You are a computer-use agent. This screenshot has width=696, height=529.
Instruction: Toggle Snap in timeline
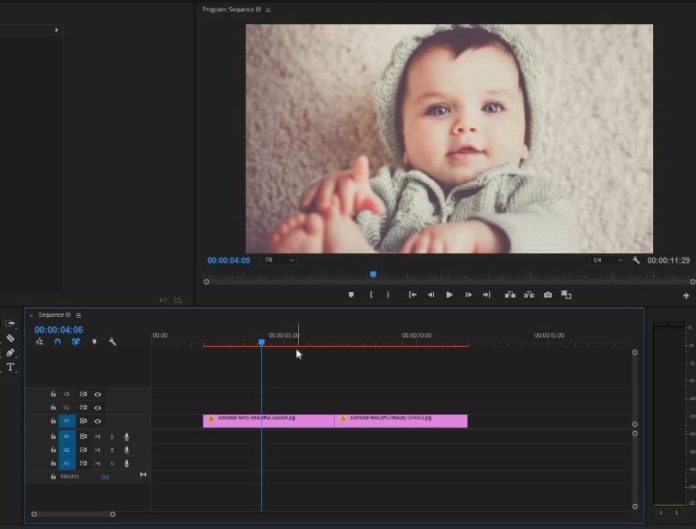coord(57,342)
